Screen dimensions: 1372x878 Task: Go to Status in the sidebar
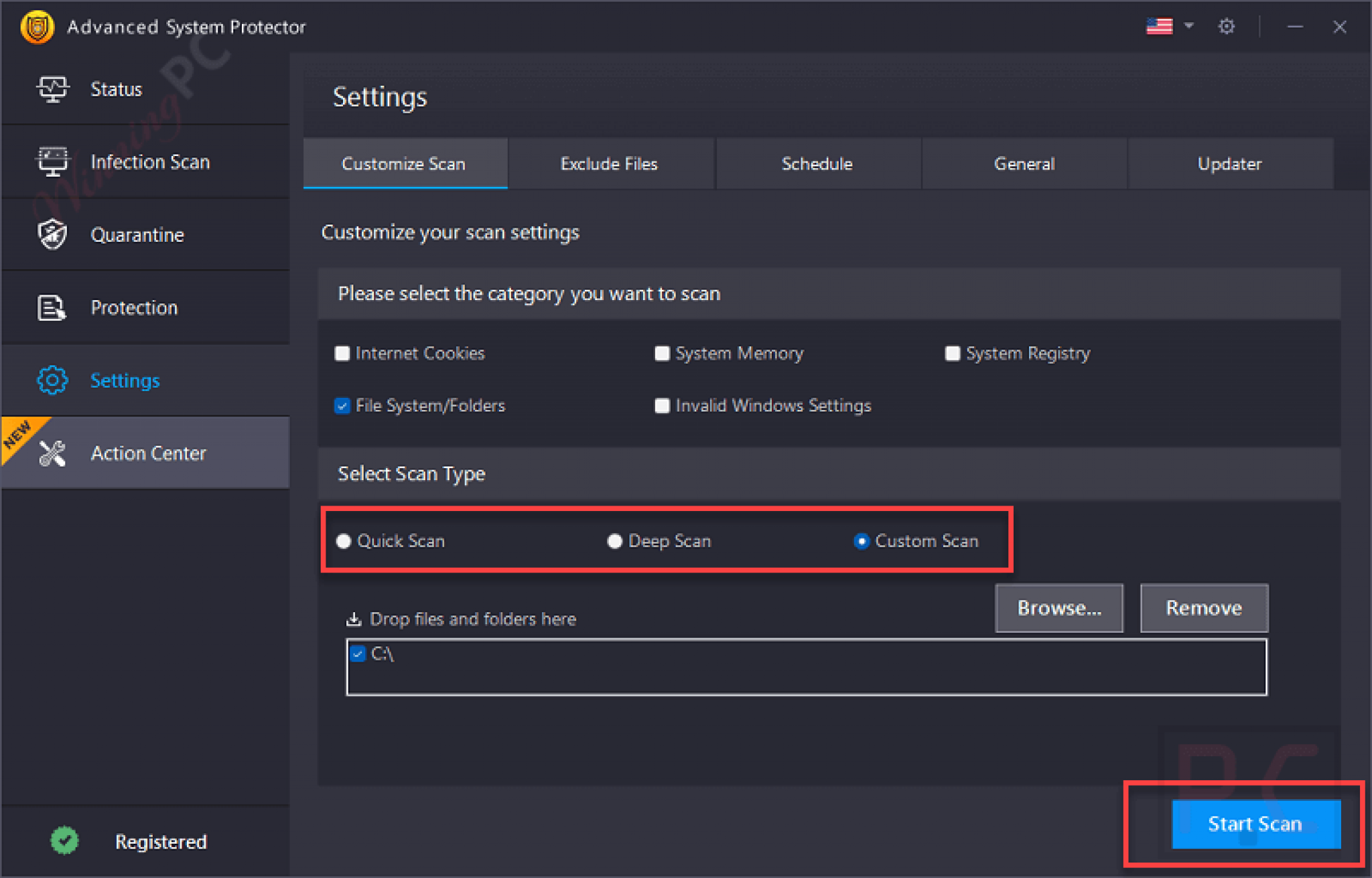(x=145, y=89)
